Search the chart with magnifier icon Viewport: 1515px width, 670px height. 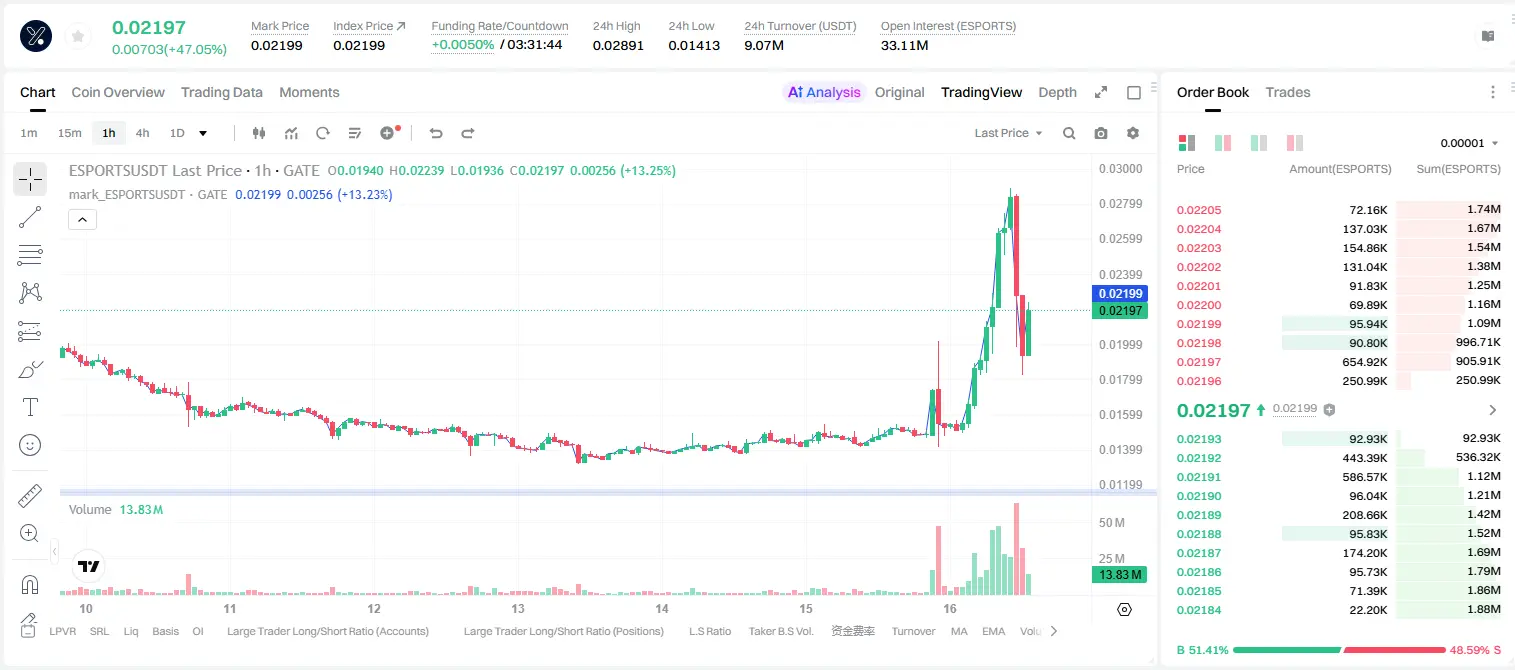pos(1069,133)
